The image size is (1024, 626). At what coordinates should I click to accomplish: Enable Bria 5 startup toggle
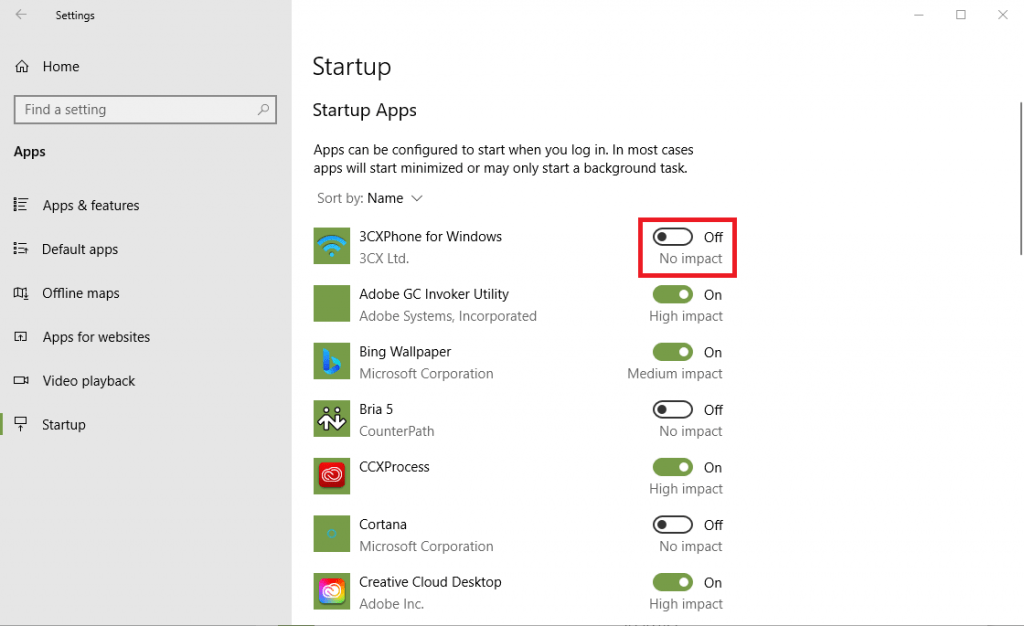tap(673, 409)
